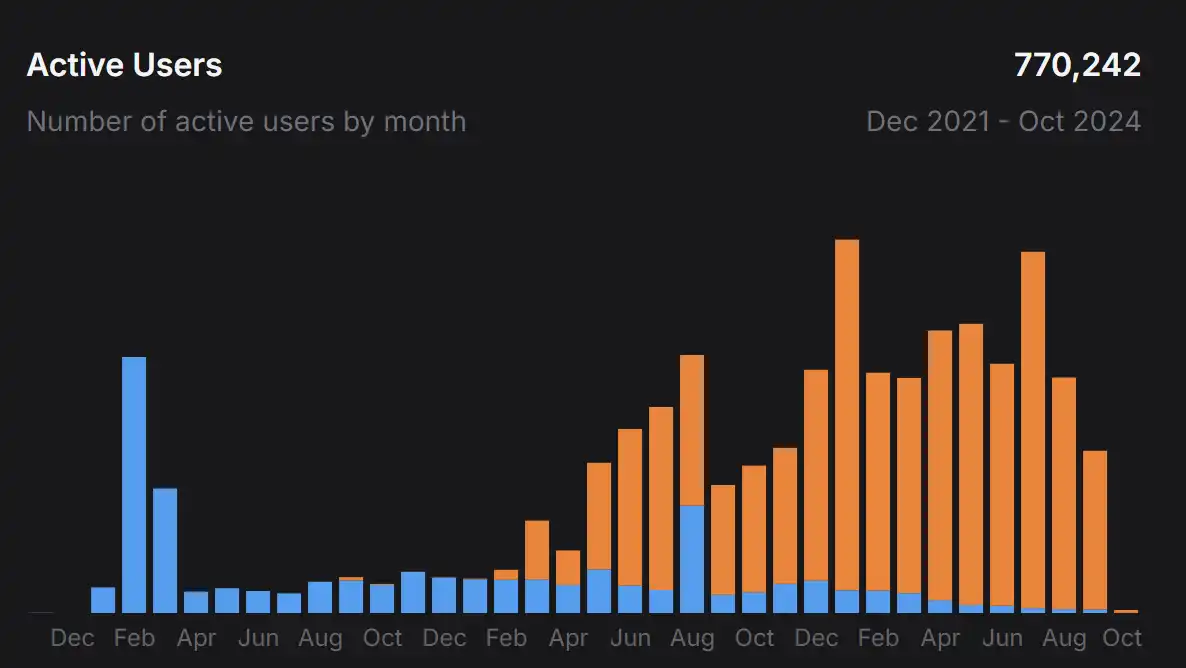Image resolution: width=1186 pixels, height=668 pixels.
Task: Click the orange April 2024 bar
Action: pos(940,465)
